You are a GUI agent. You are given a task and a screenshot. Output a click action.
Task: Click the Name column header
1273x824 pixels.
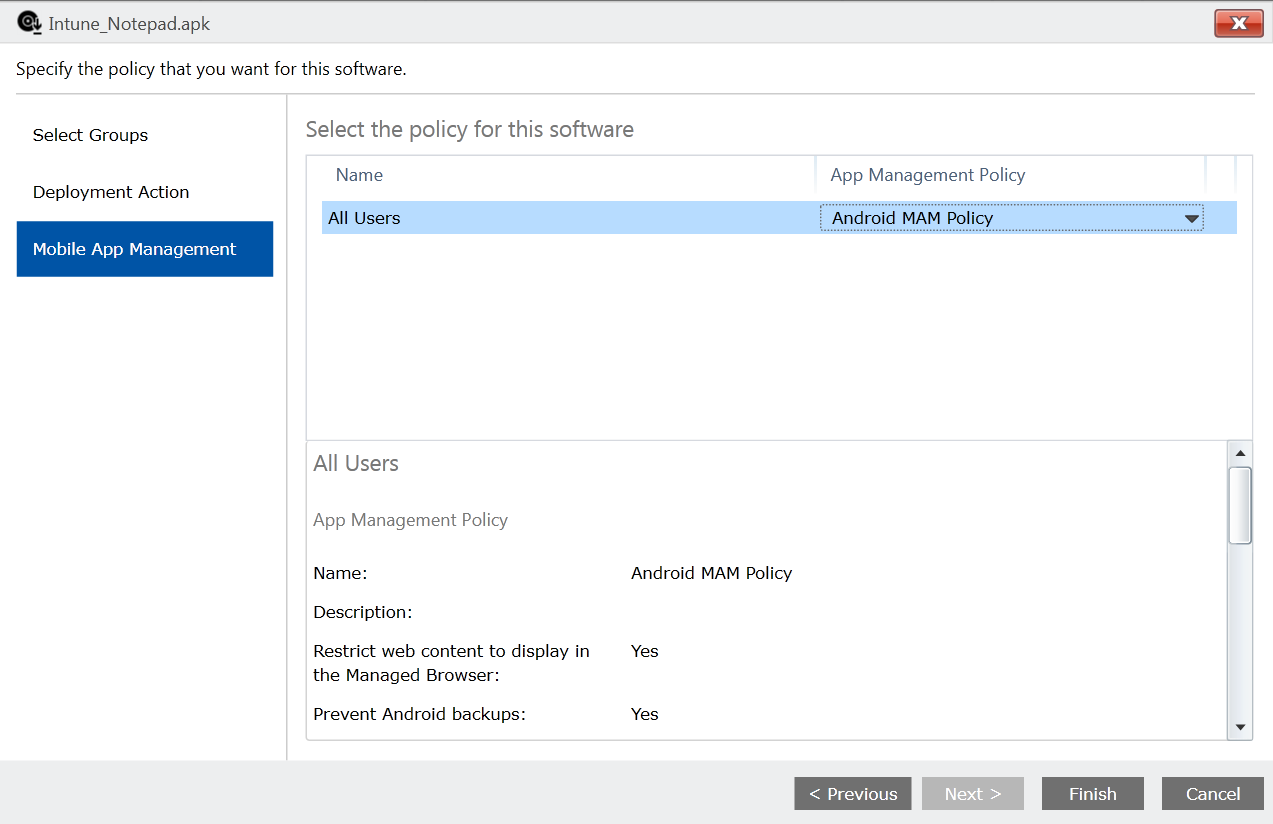point(359,175)
